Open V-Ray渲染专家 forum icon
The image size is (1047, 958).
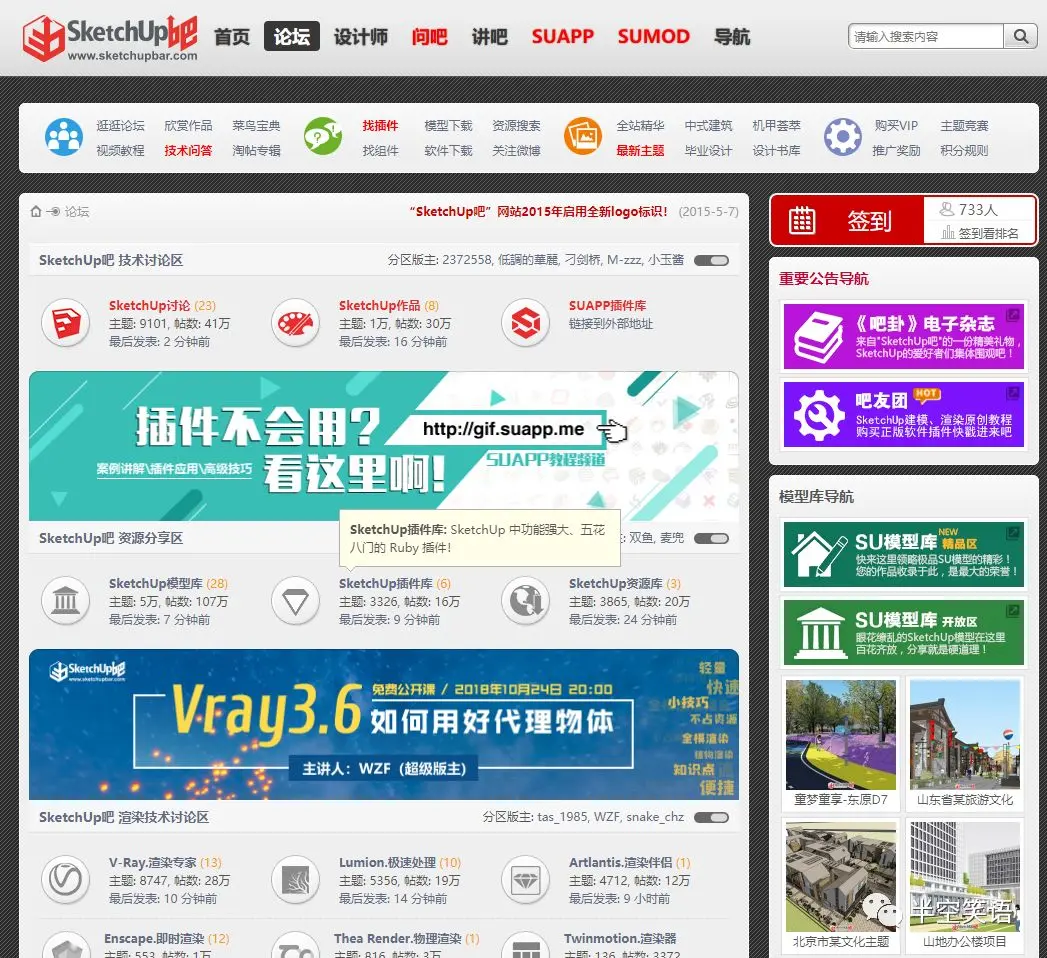coord(65,880)
